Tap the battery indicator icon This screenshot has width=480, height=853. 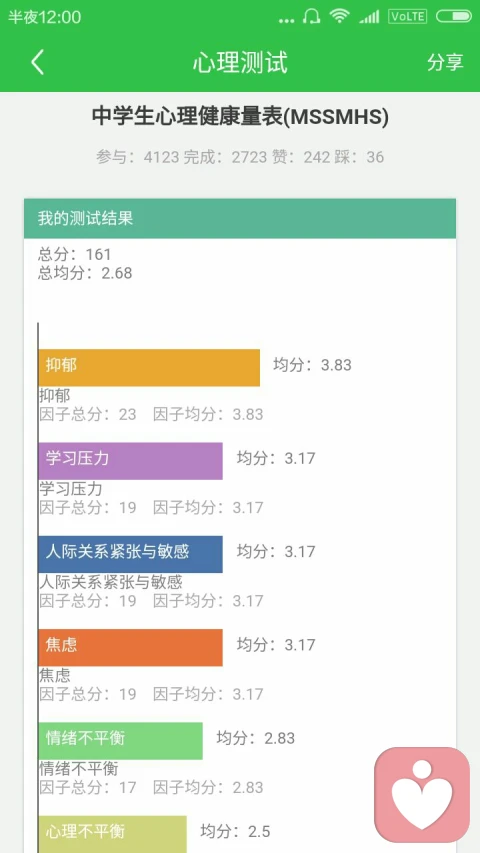(453, 16)
